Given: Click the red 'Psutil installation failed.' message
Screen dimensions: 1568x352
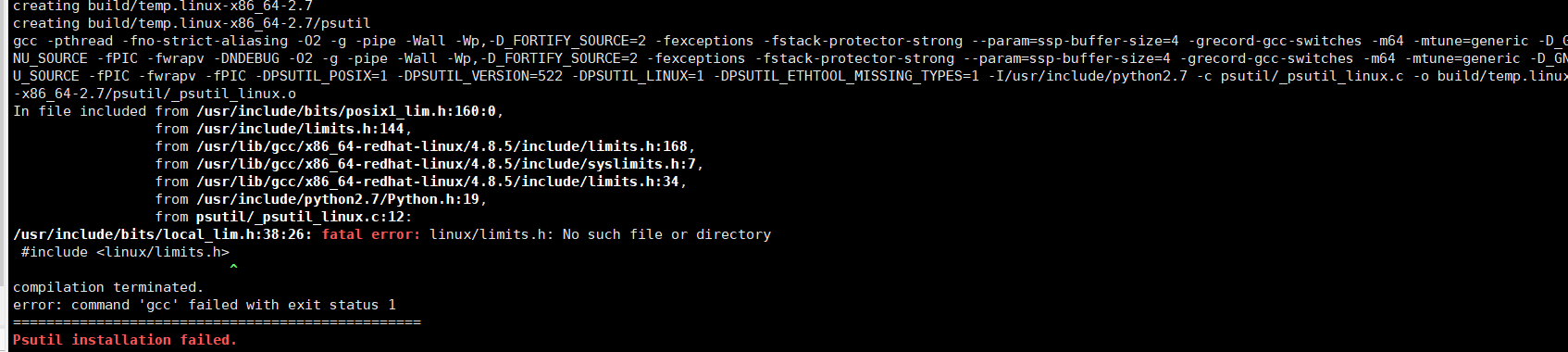Looking at the screenshot, I should [x=125, y=340].
